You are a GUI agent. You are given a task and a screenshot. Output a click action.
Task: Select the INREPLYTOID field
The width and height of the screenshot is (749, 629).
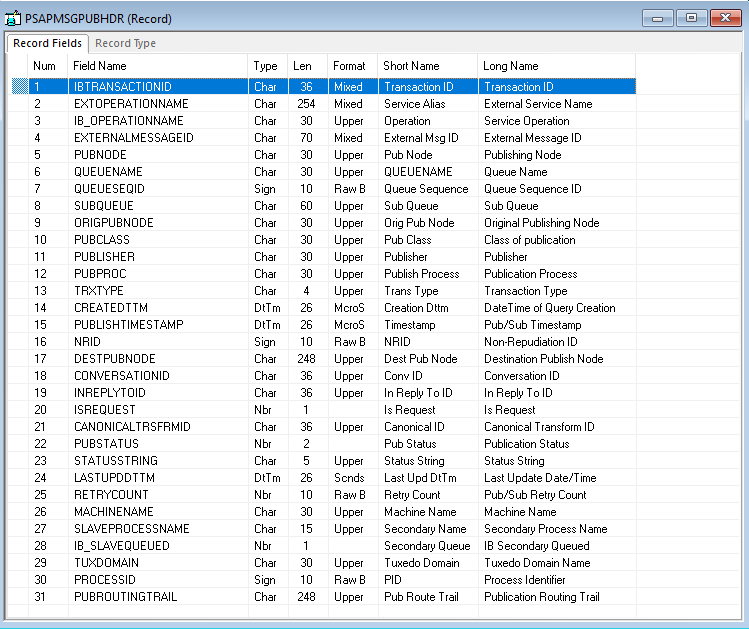pos(109,393)
